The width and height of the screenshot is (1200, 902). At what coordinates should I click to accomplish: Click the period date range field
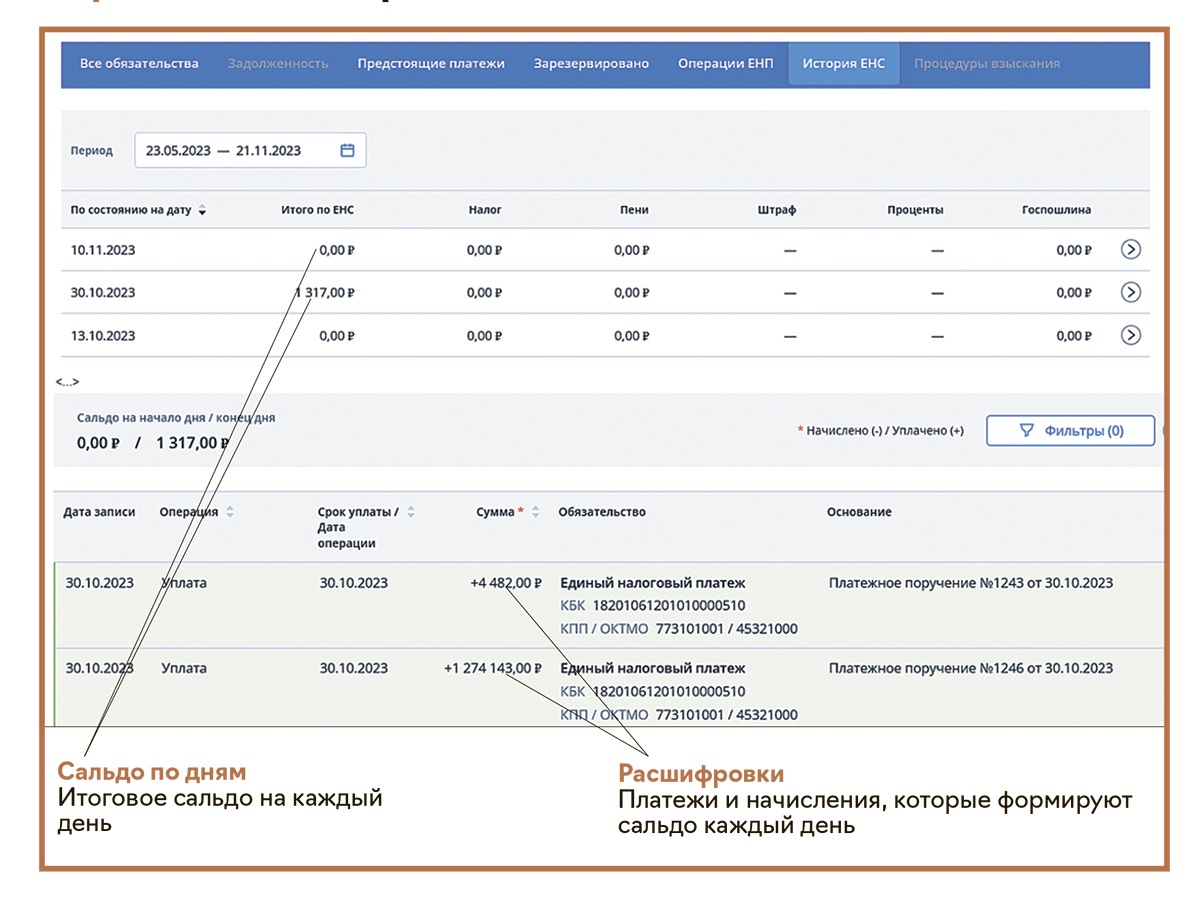[x=240, y=151]
